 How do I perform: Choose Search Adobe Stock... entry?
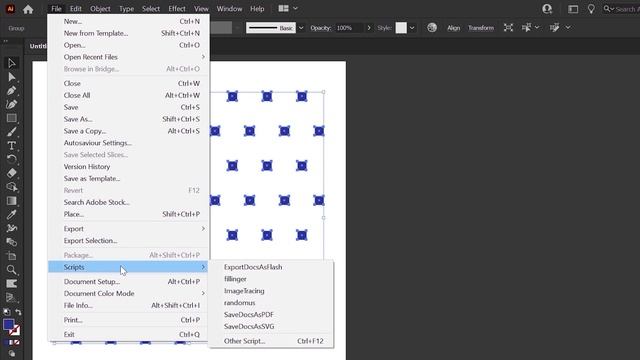pos(129,202)
